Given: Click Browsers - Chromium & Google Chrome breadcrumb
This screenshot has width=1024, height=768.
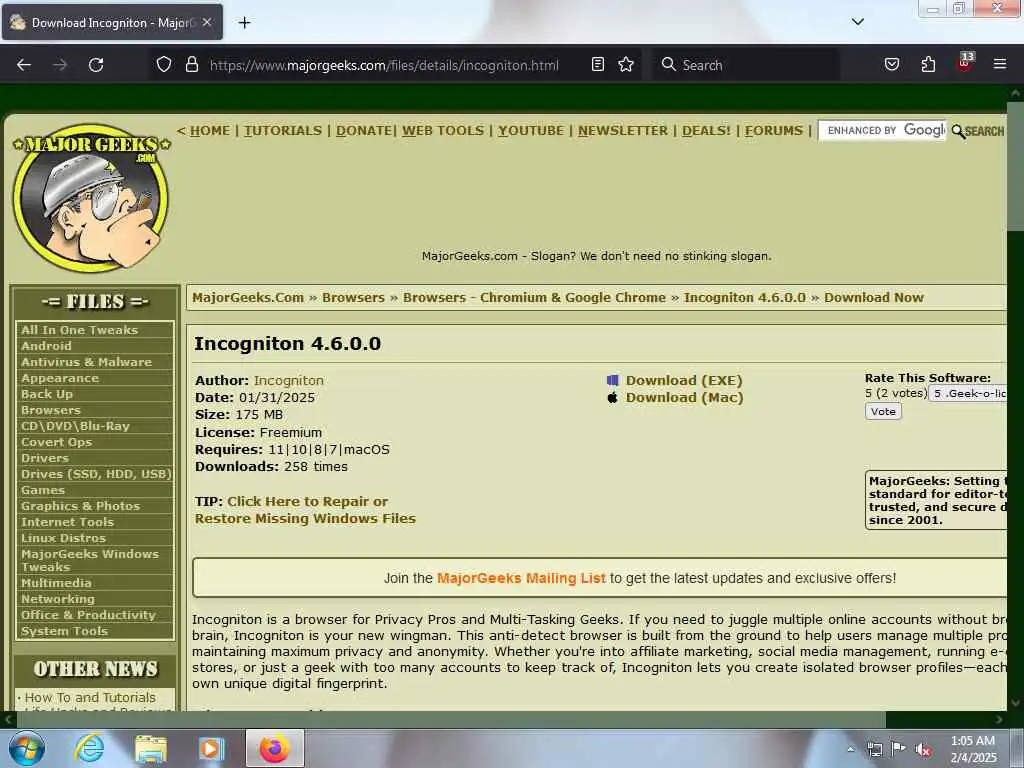Looking at the screenshot, I should [534, 298].
